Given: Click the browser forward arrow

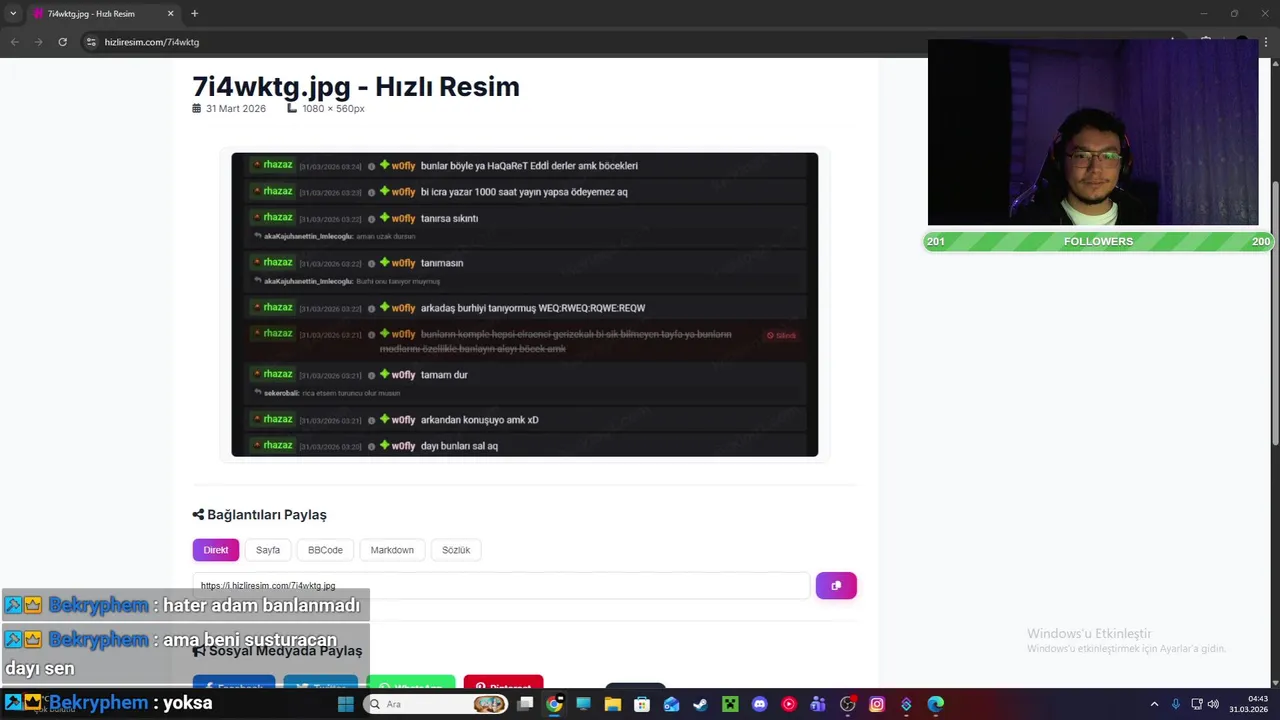Looking at the screenshot, I should point(38,42).
